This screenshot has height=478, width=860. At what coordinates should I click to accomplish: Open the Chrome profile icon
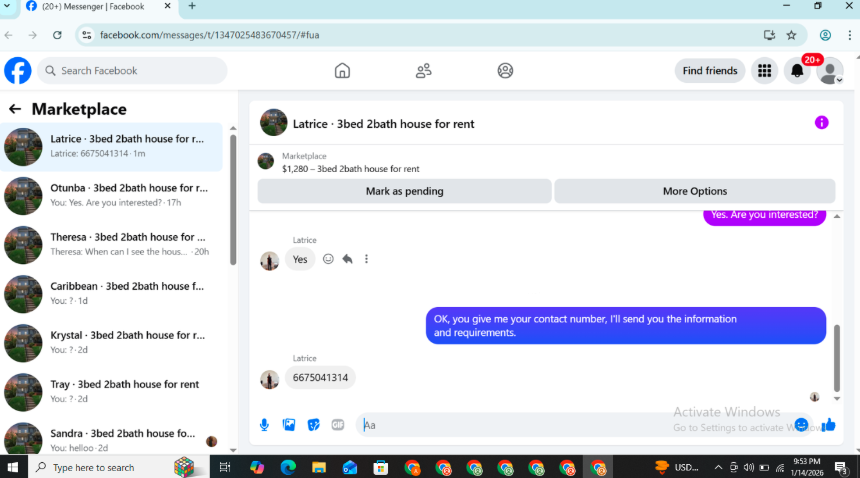[x=825, y=35]
